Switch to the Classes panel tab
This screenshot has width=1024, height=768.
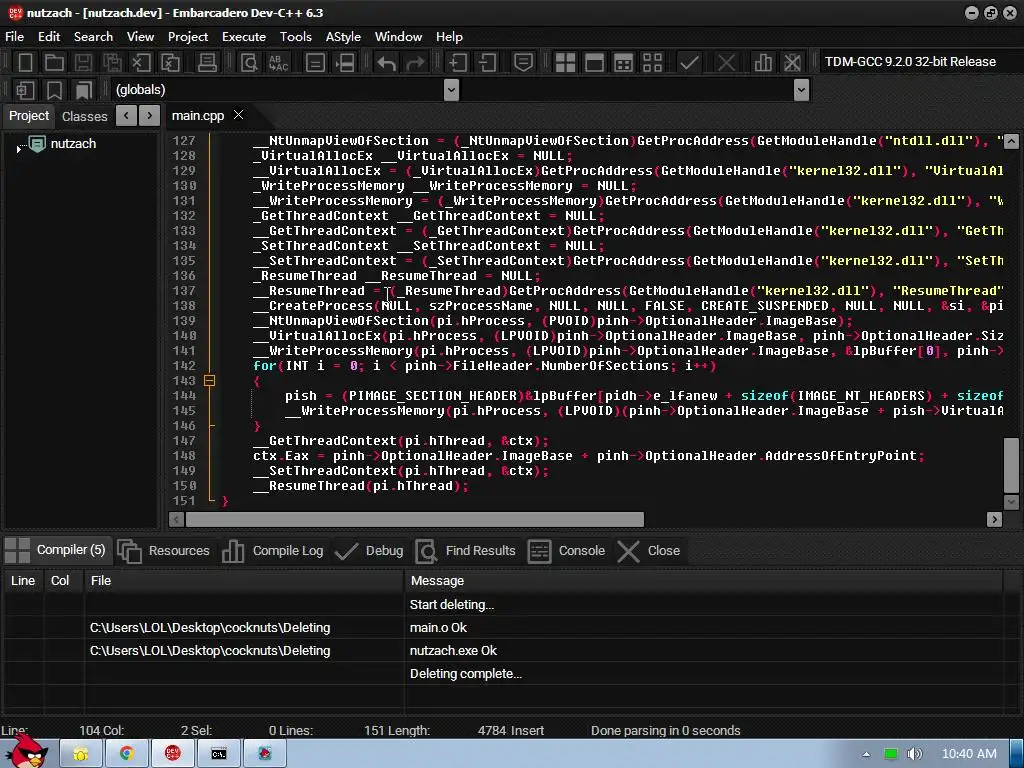tap(85, 116)
